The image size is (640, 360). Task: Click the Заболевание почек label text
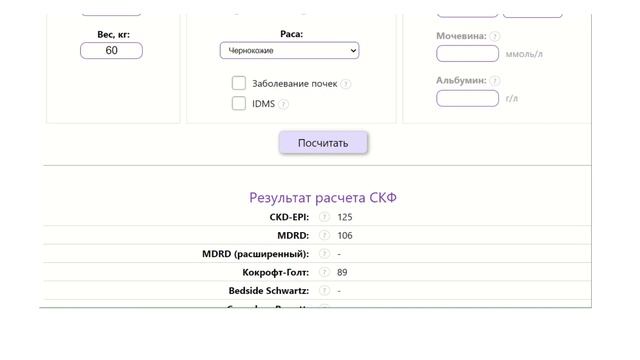[x=295, y=84]
